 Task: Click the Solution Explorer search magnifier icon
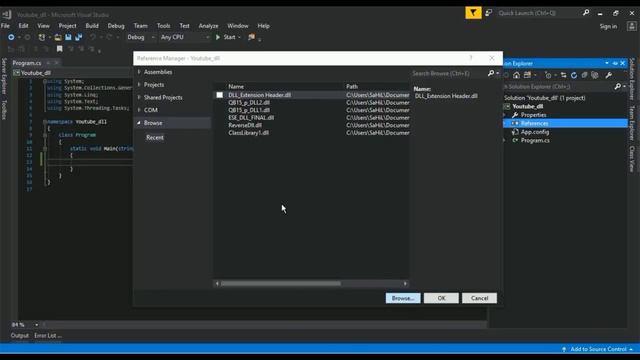click(x=618, y=87)
